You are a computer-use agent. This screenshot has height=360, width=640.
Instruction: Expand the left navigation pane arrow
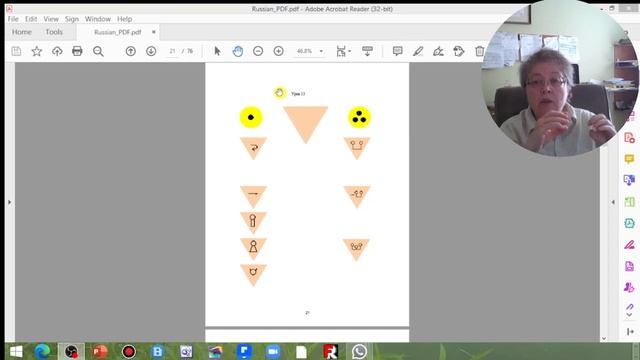pyautogui.click(x=9, y=202)
